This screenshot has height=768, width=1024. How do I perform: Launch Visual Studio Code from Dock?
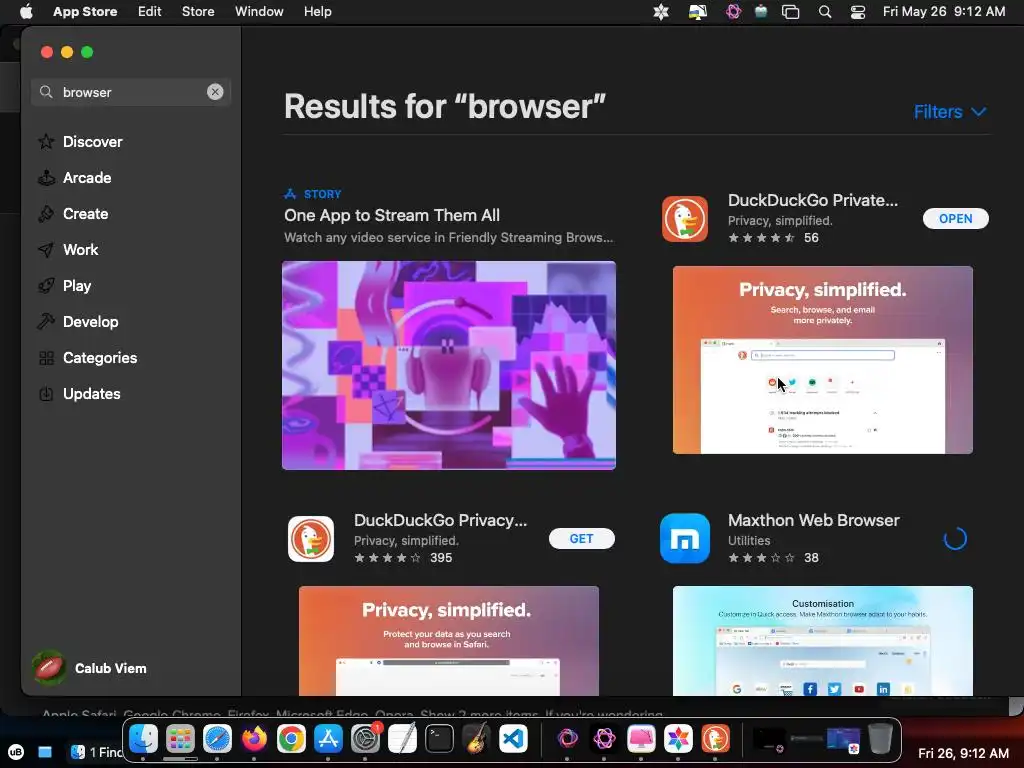coord(513,739)
